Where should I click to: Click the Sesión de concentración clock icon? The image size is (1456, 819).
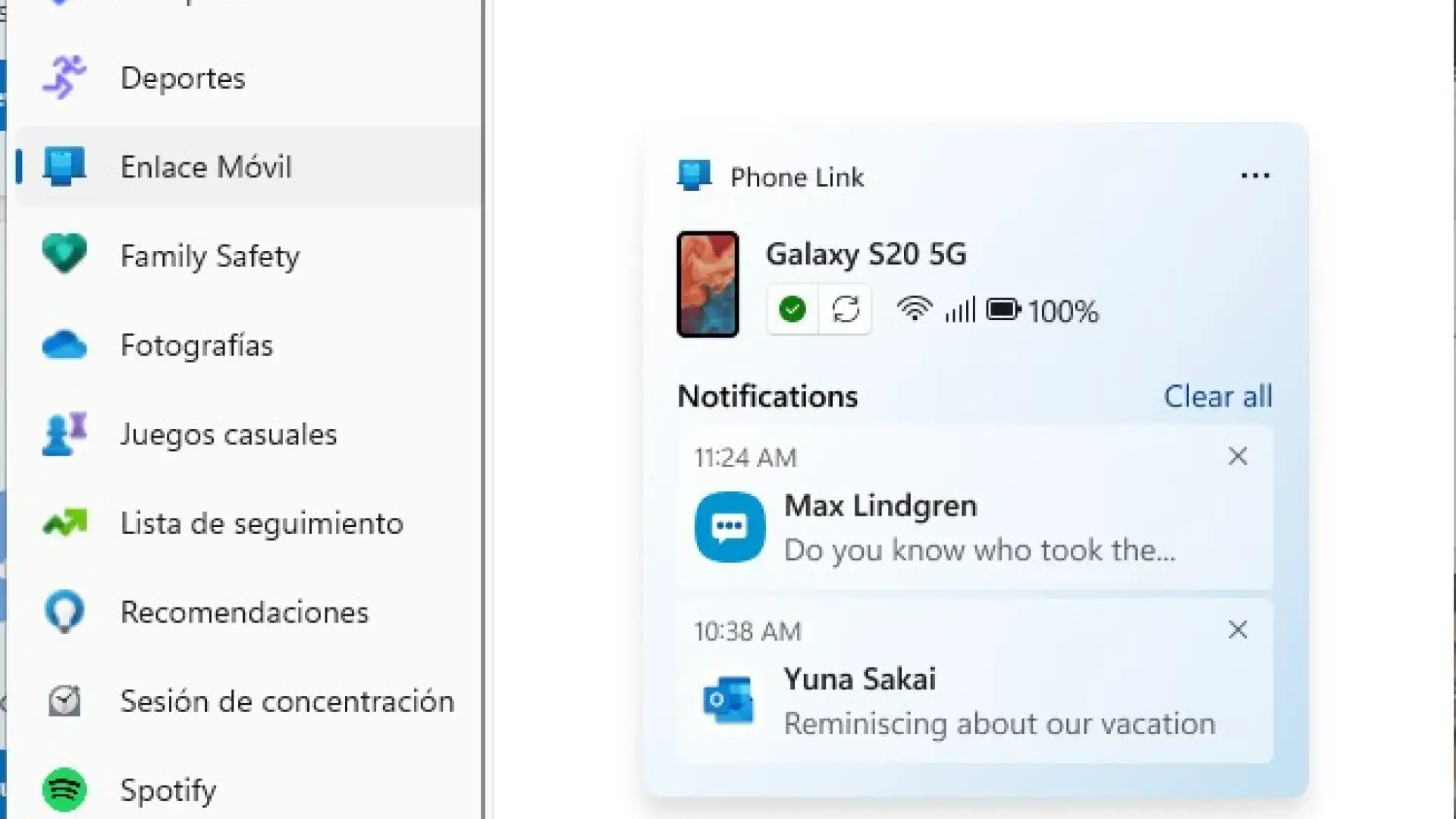(64, 701)
